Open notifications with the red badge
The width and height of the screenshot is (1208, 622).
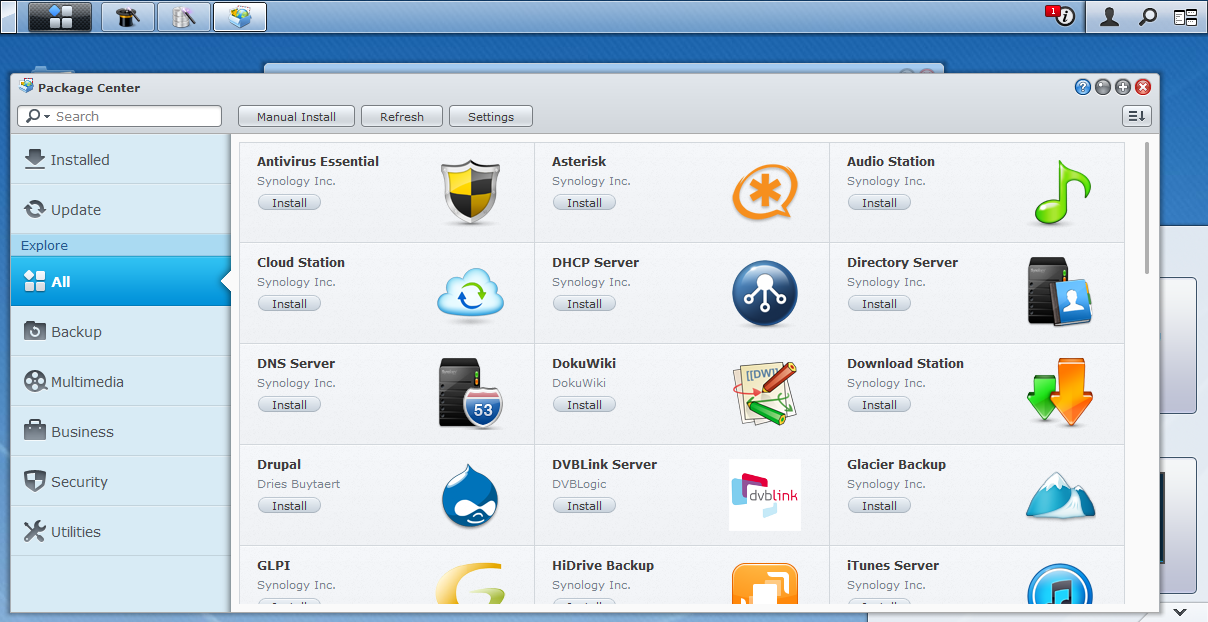(1061, 16)
